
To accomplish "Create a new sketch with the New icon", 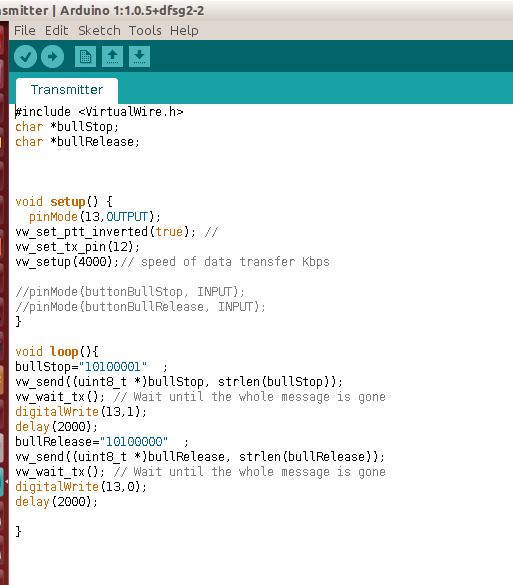I will (85, 57).
